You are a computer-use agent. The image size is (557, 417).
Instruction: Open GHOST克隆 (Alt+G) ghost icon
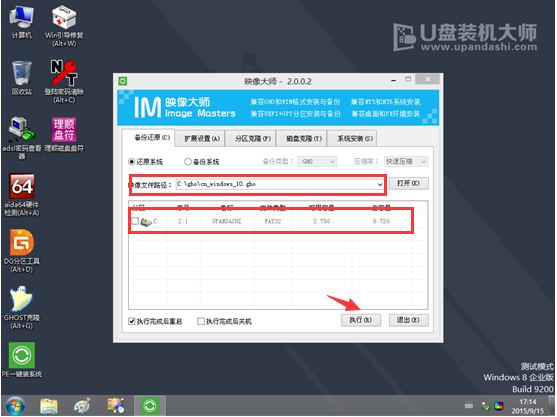coord(22,307)
